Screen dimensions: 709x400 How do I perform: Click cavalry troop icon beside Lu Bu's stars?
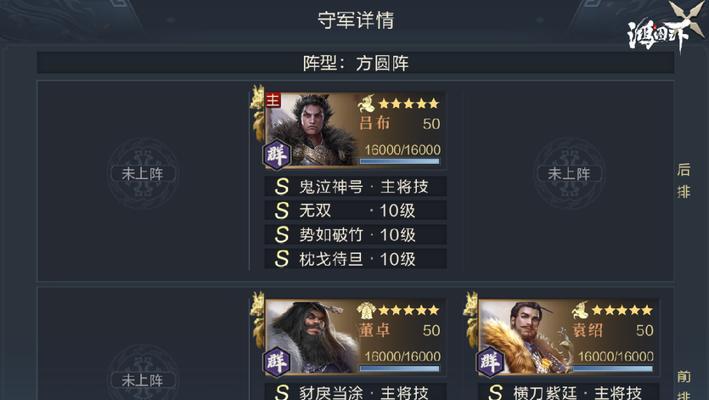click(x=366, y=104)
